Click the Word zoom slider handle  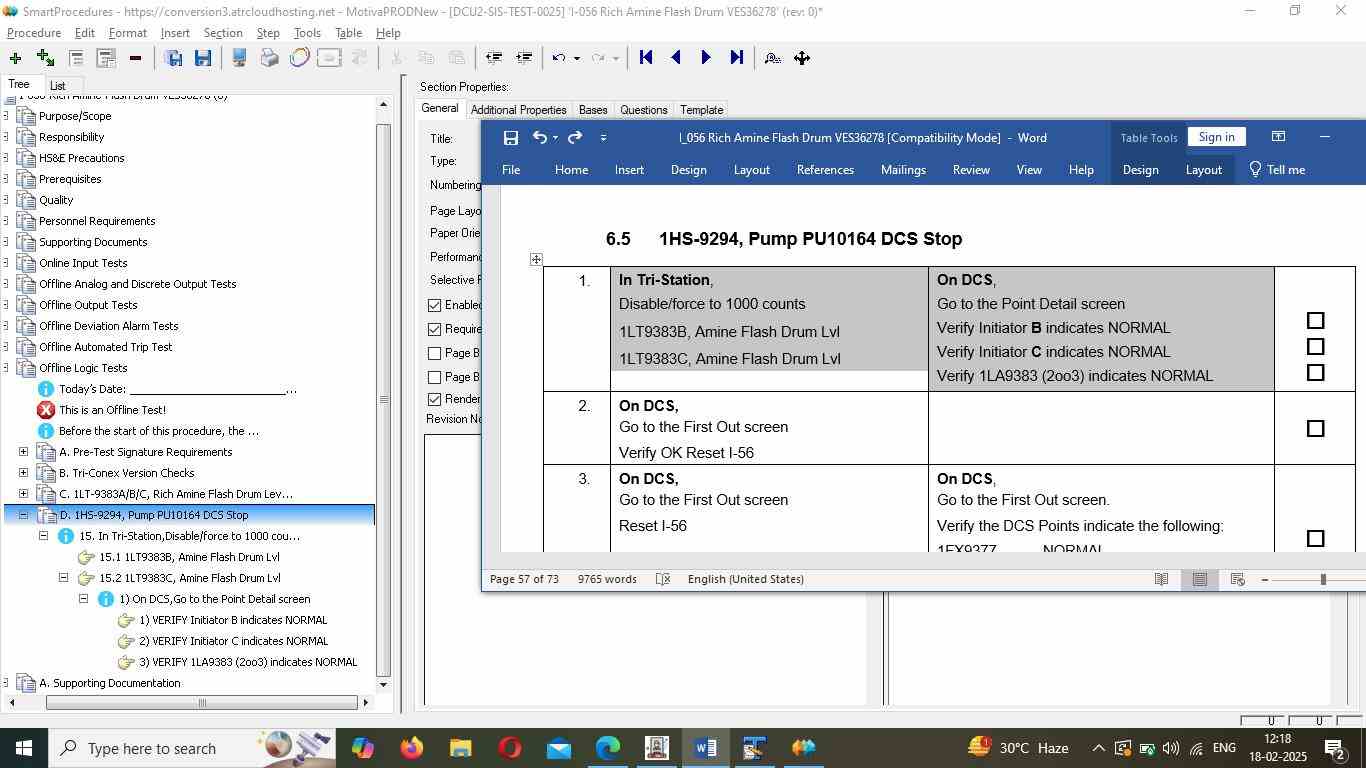tap(1323, 579)
